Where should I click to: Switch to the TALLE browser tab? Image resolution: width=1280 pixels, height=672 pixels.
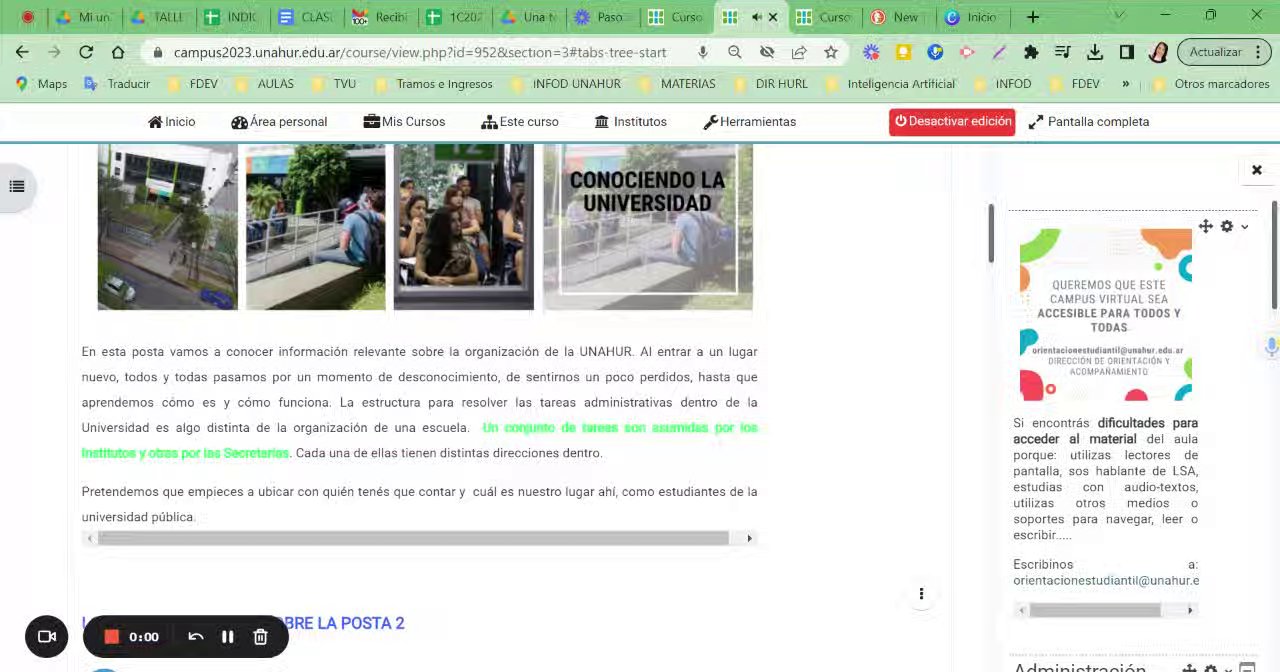[x=156, y=17]
